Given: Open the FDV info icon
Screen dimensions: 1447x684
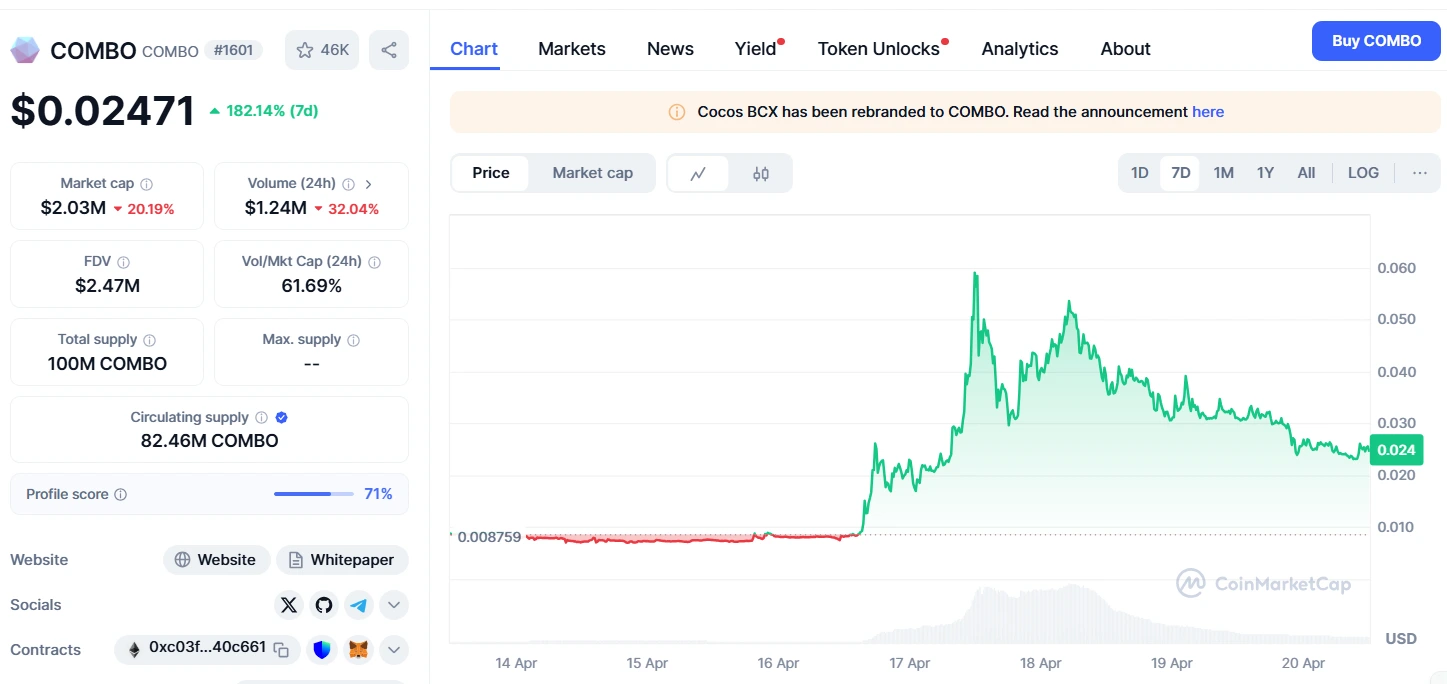Looking at the screenshot, I should (x=123, y=262).
